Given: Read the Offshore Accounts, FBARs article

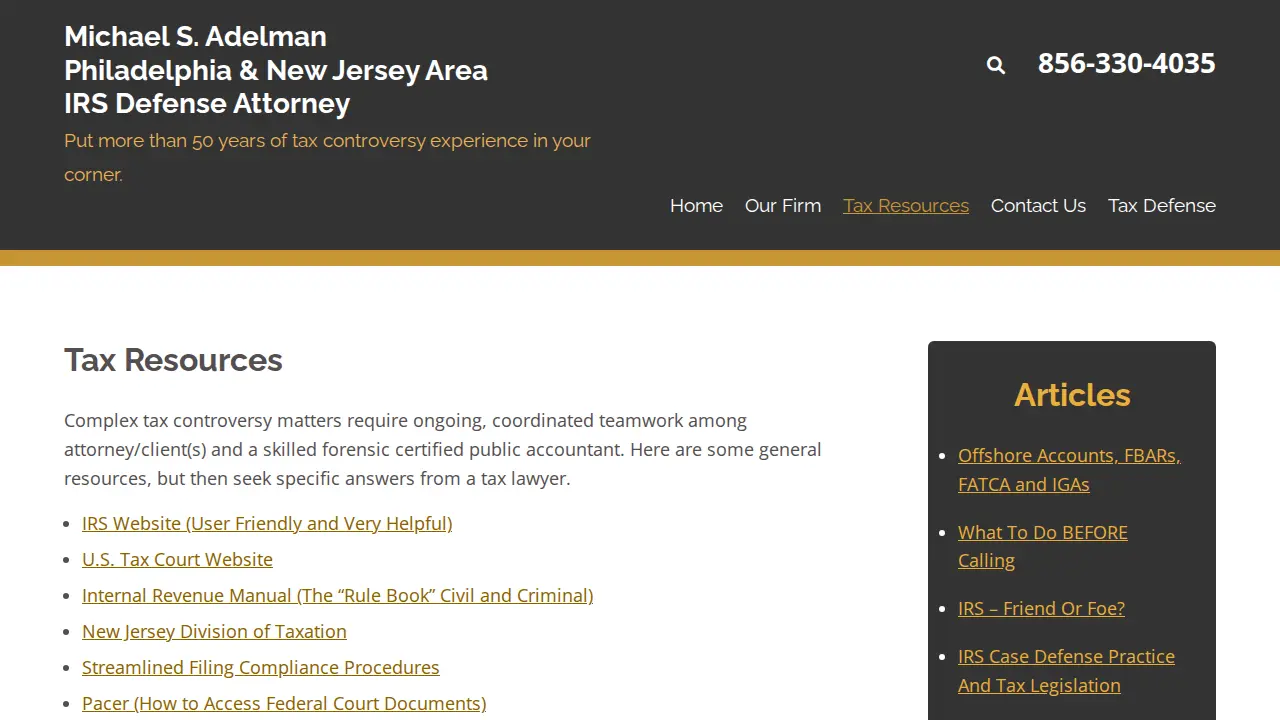Looking at the screenshot, I should coord(1069,469).
